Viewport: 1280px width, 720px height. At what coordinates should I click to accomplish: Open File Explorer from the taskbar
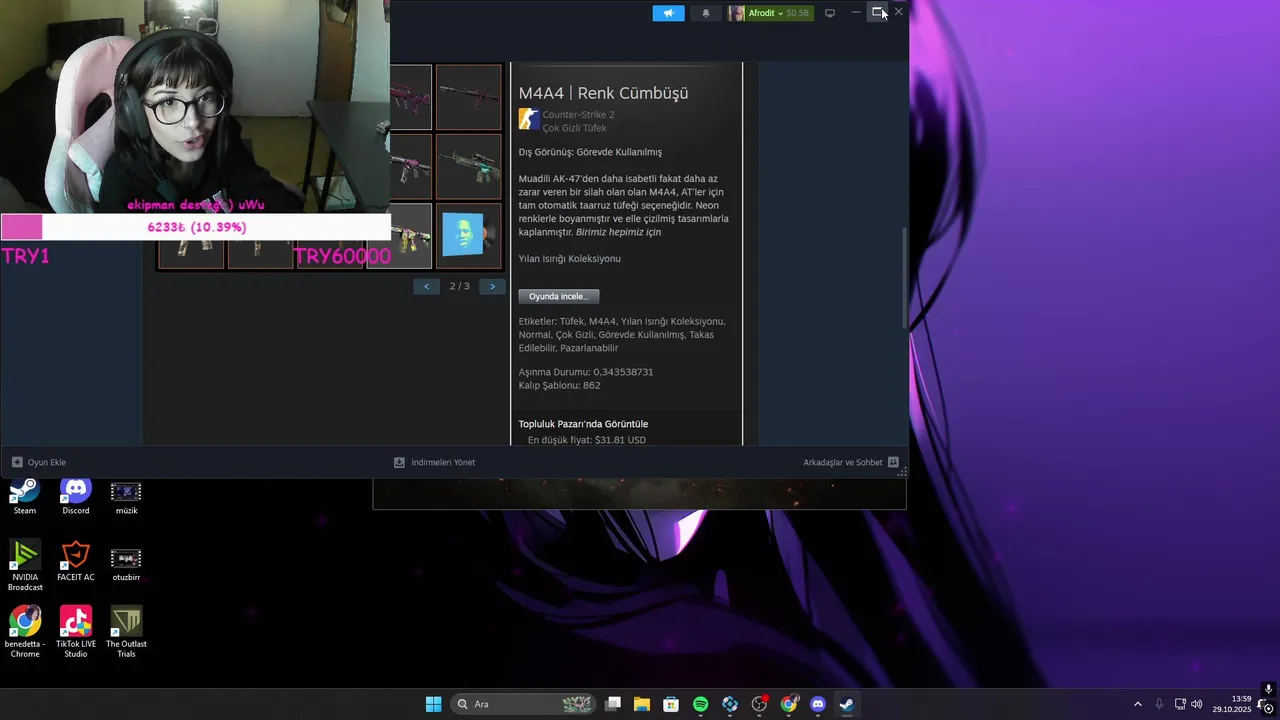pyautogui.click(x=642, y=704)
